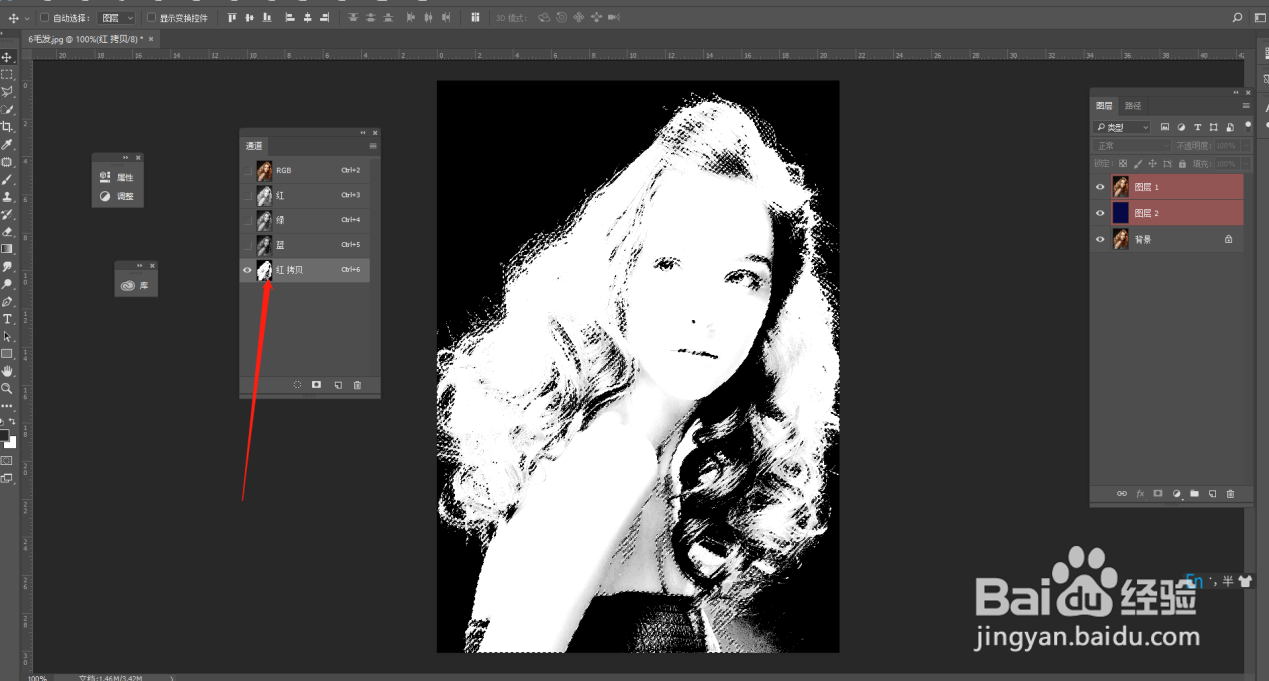Hide the 红 拷贝 channel visibility eye
This screenshot has height=681, width=1269.
(247, 270)
